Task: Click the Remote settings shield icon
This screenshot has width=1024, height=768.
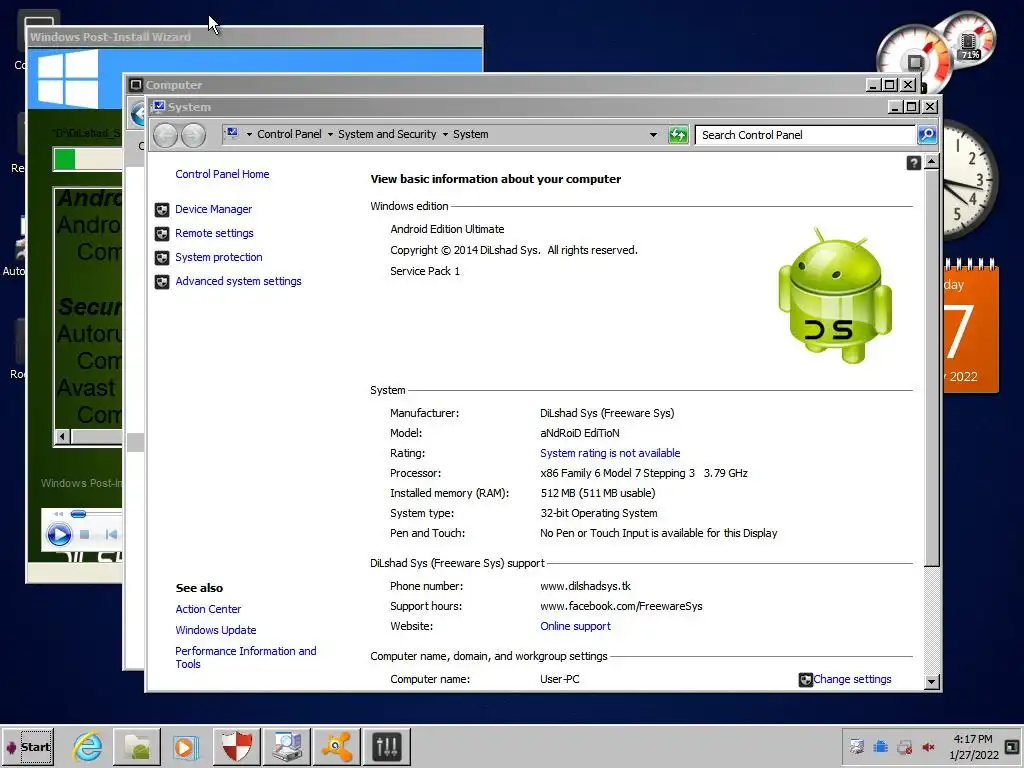Action: pyautogui.click(x=162, y=234)
